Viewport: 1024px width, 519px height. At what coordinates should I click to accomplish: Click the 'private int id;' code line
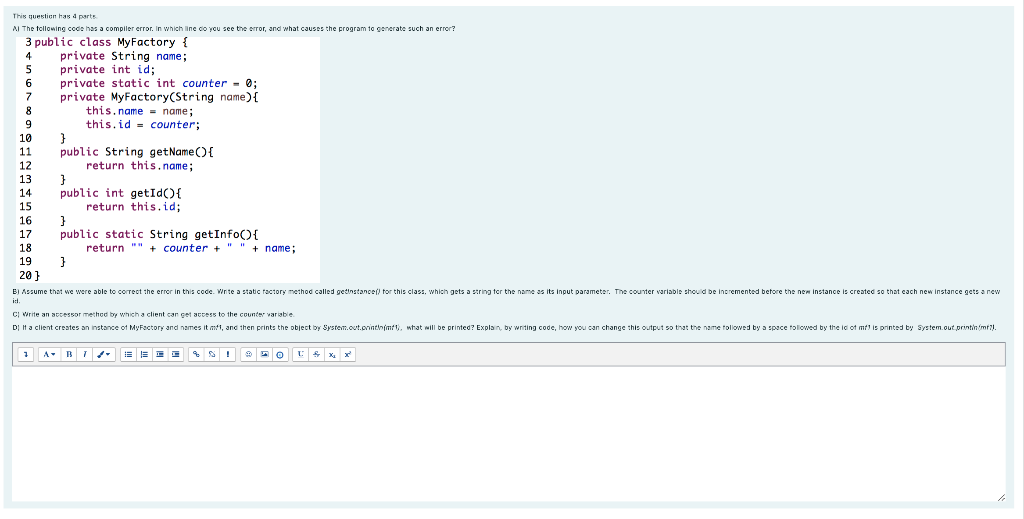point(108,70)
